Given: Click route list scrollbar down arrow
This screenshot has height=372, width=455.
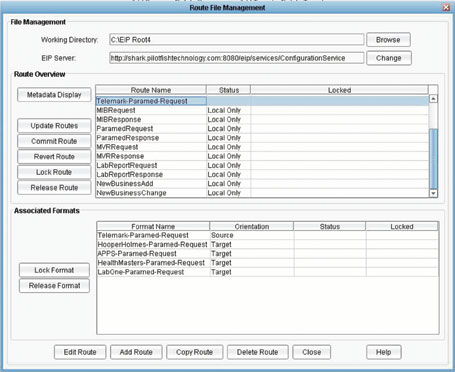Looking at the screenshot, I should pos(433,193).
